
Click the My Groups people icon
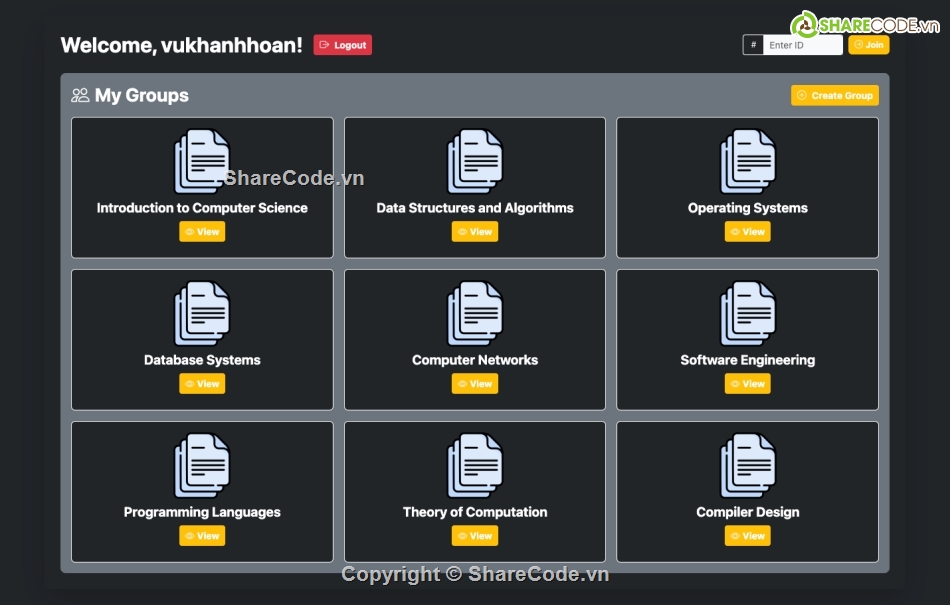(80, 96)
